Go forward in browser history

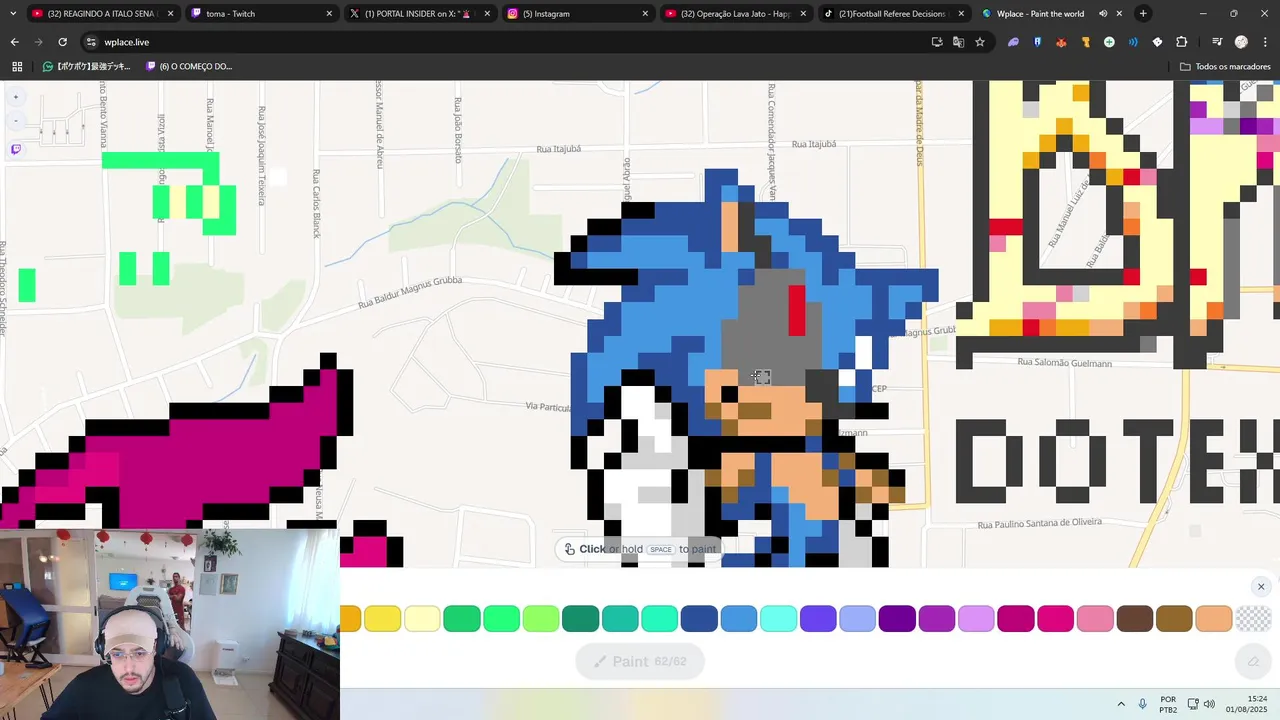38,42
